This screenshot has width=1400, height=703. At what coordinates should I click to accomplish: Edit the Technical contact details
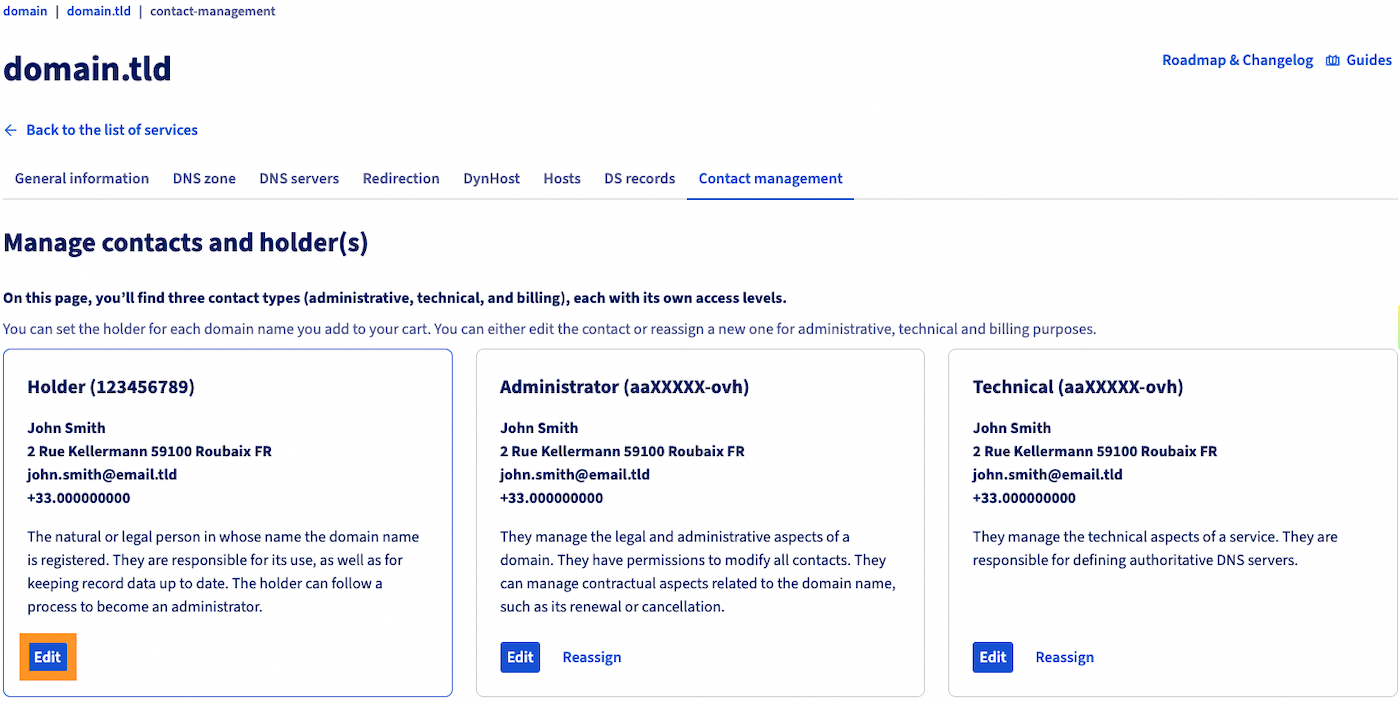(992, 657)
